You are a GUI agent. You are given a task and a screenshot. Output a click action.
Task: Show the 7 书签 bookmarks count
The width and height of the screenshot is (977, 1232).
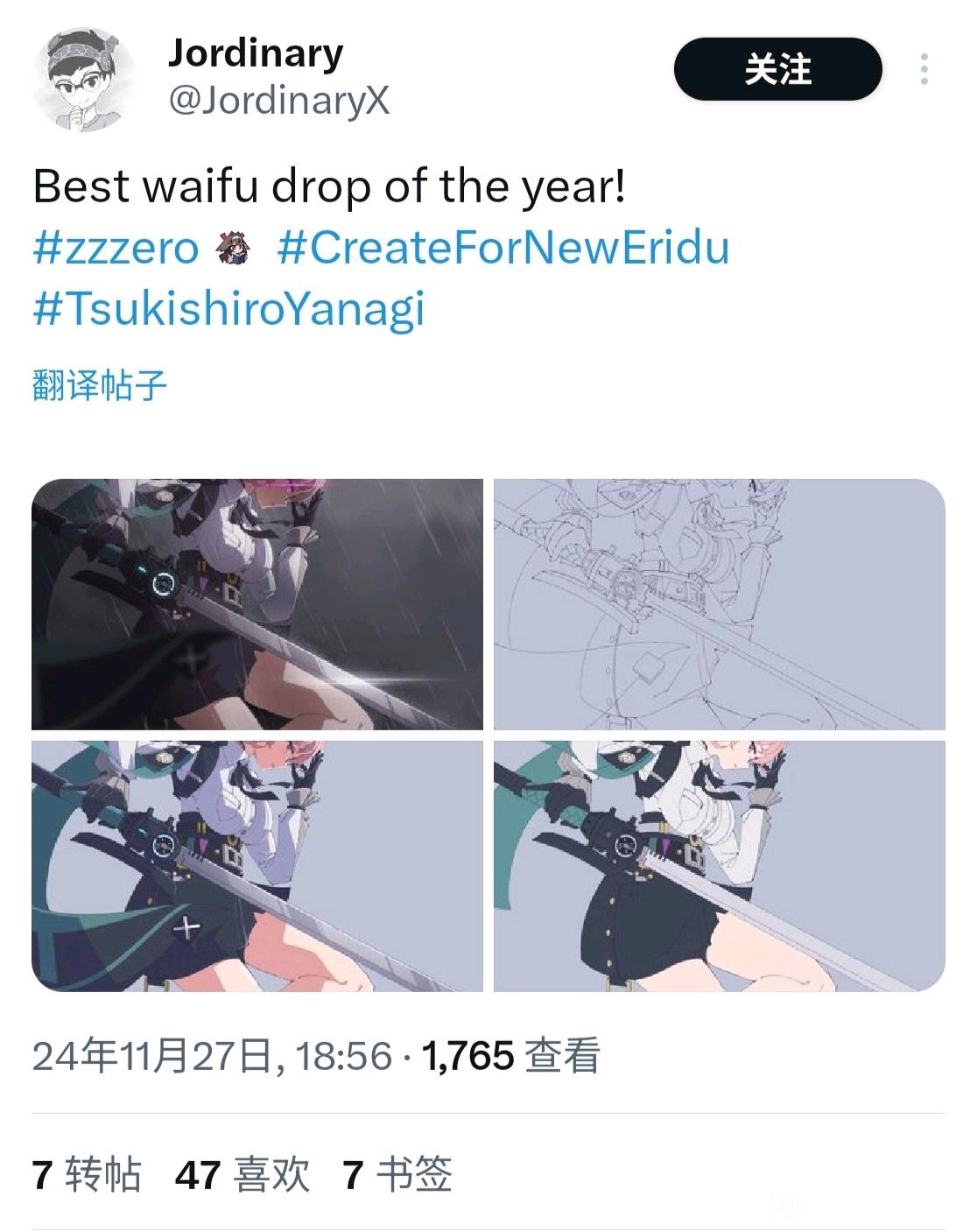(397, 1174)
